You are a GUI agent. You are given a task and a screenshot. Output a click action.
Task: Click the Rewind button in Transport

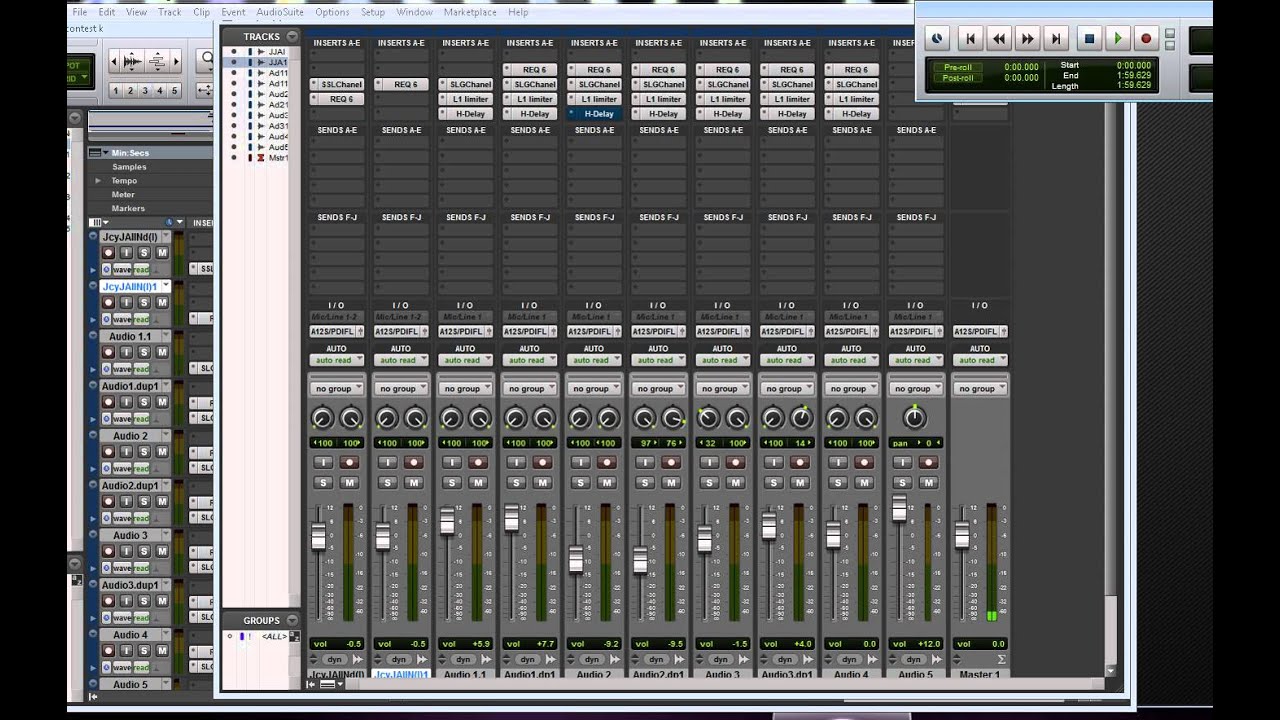998,39
